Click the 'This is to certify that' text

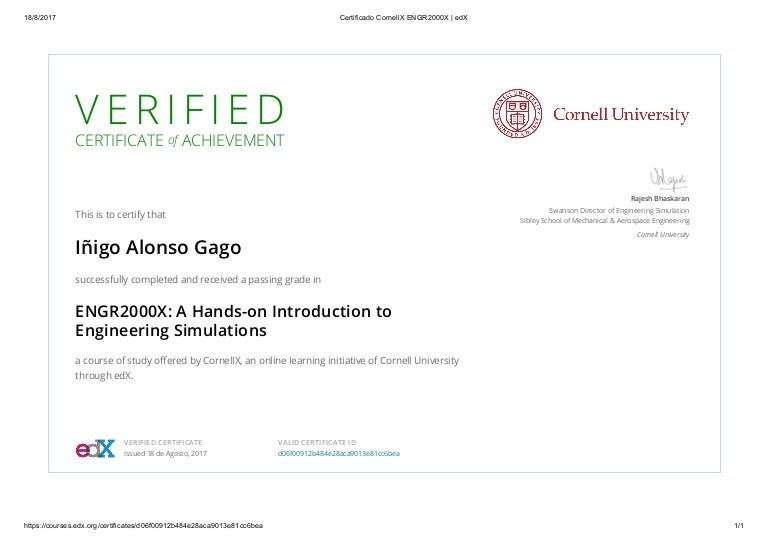click(120, 214)
